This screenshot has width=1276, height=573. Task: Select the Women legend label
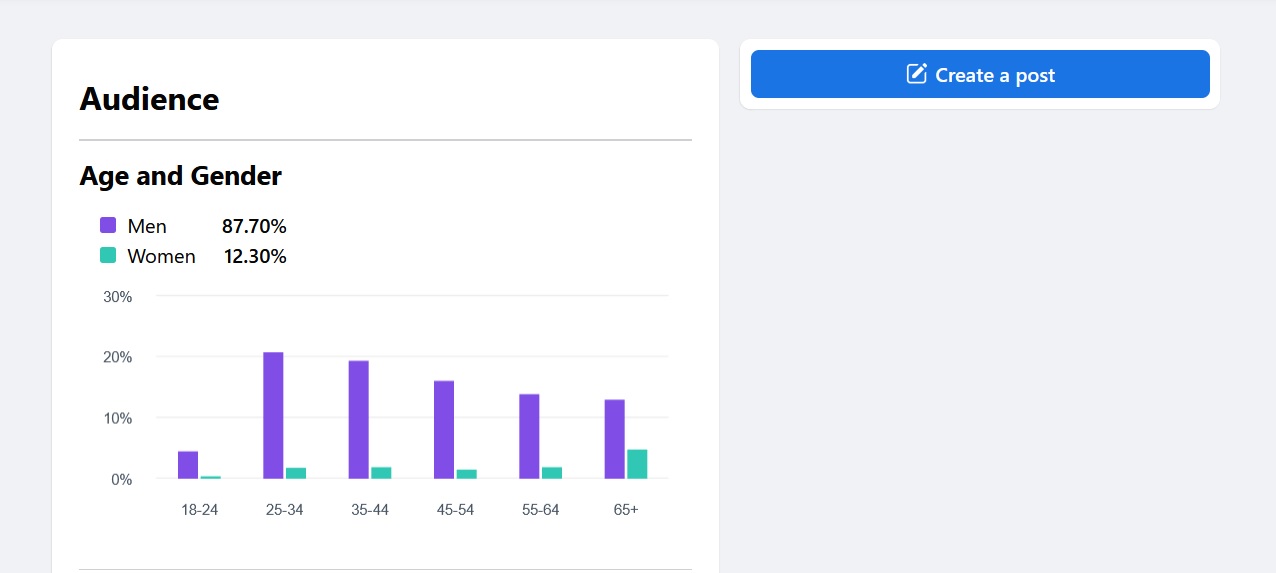pos(161,256)
